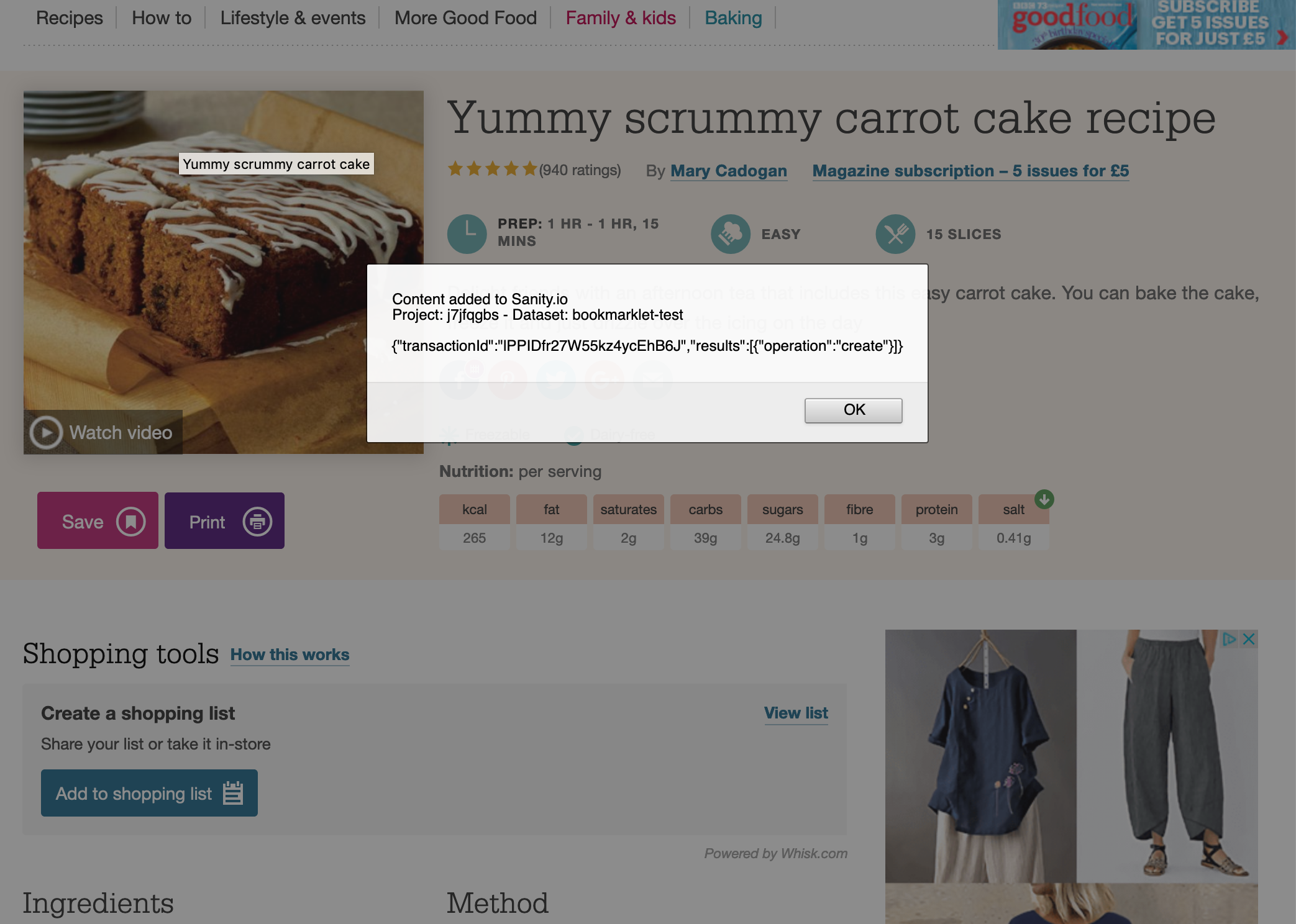This screenshot has height=924, width=1296.
Task: Save the carrot cake recipe
Action: click(x=98, y=520)
